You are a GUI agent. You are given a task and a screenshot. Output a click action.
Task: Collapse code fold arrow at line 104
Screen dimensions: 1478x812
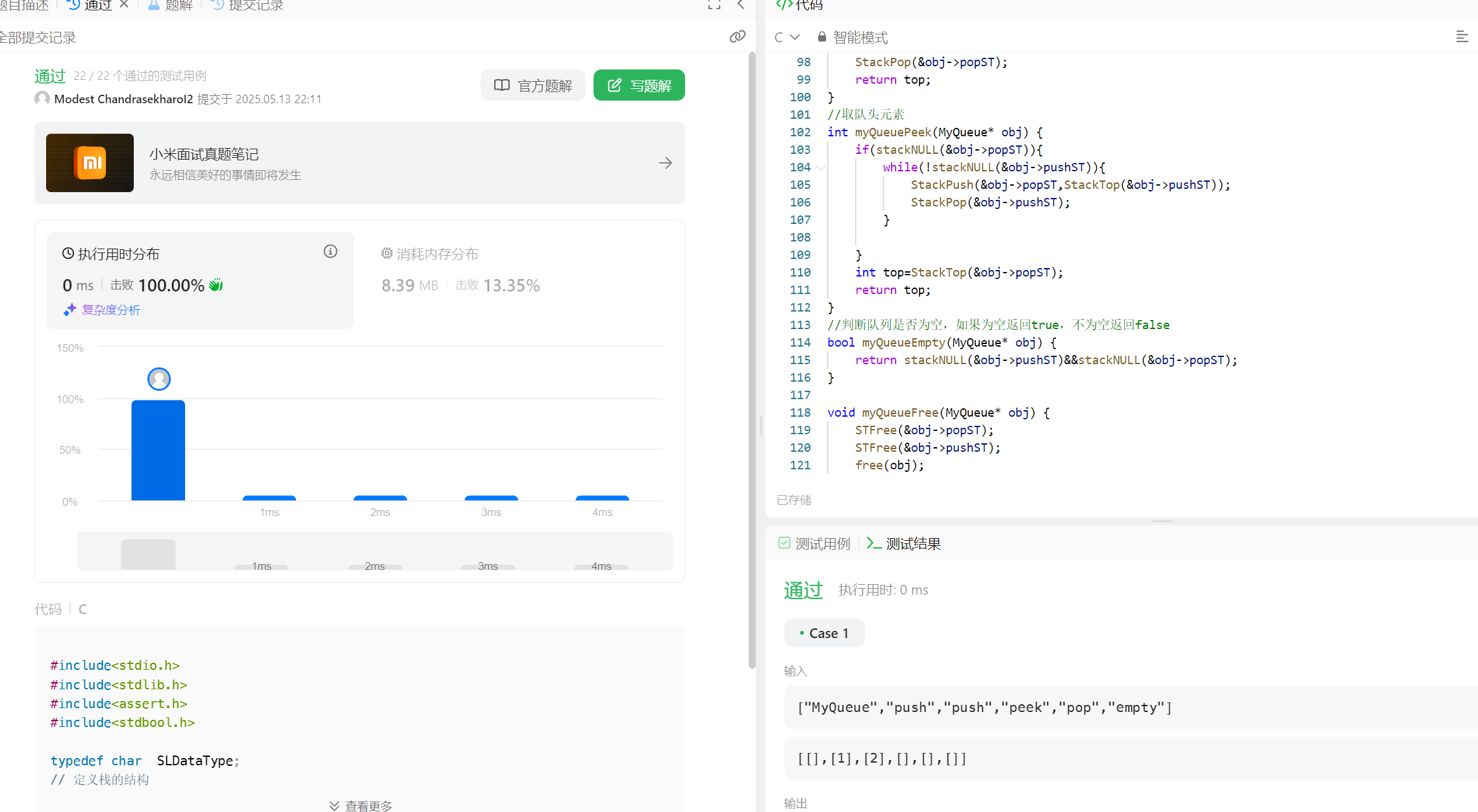pos(821,167)
